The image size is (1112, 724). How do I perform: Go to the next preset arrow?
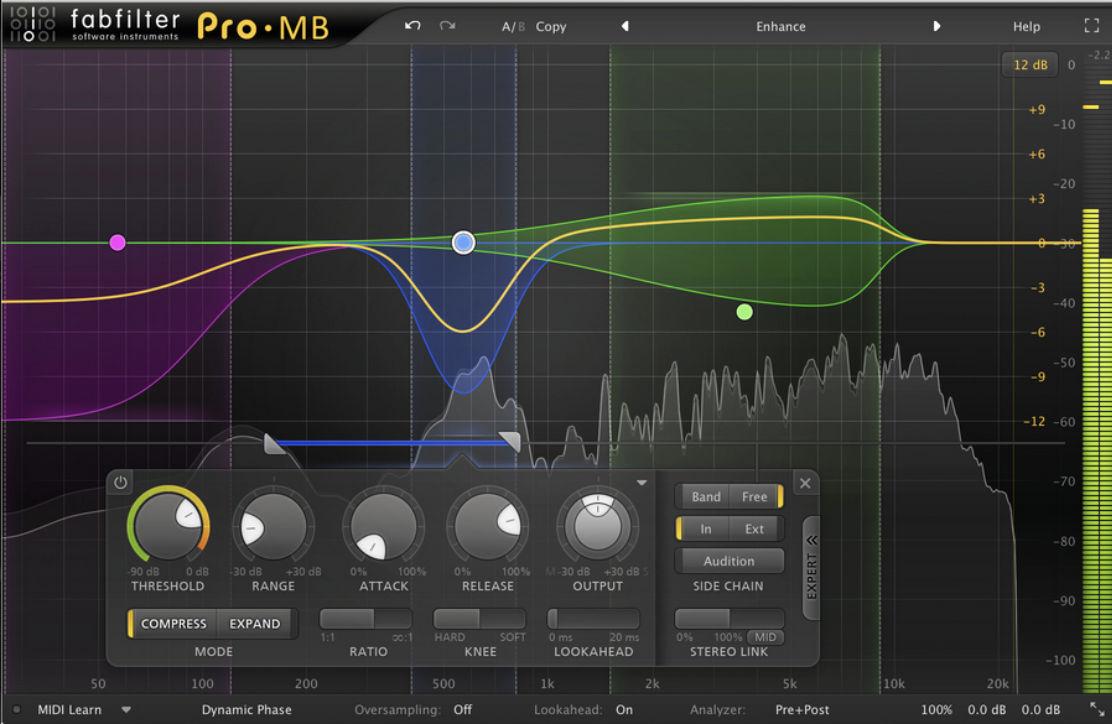pyautogui.click(x=937, y=26)
